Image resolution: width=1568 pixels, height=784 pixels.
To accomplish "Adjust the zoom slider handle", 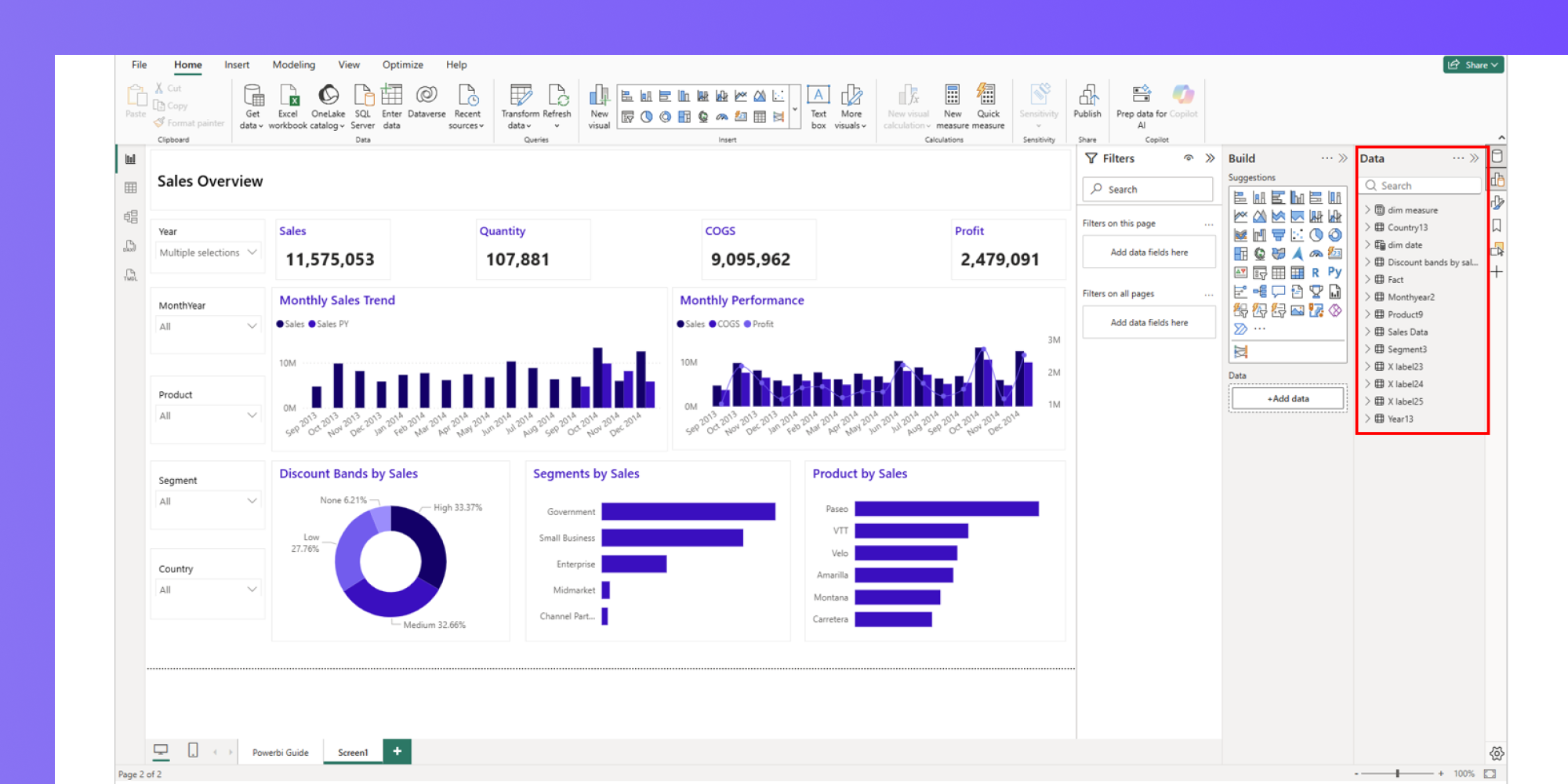I will pos(1397,773).
